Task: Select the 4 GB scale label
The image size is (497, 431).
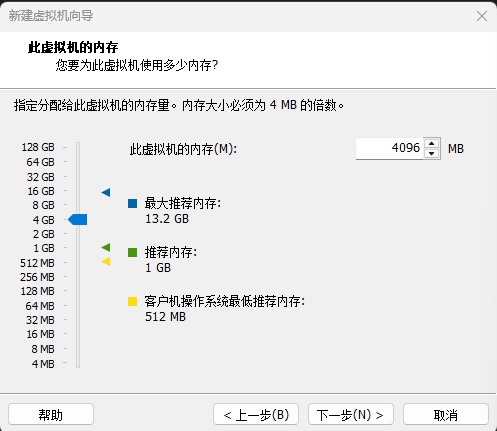Action: pos(43,220)
